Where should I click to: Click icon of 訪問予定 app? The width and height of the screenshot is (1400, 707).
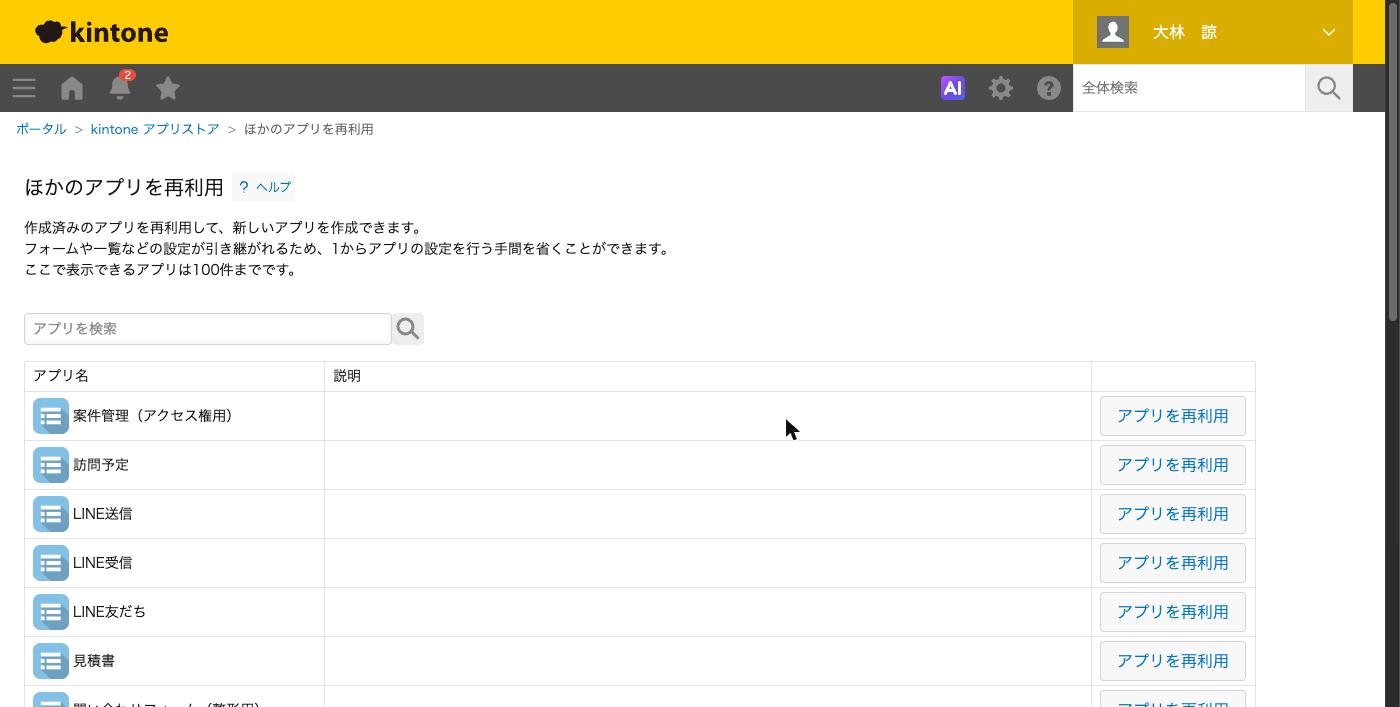pyautogui.click(x=51, y=465)
